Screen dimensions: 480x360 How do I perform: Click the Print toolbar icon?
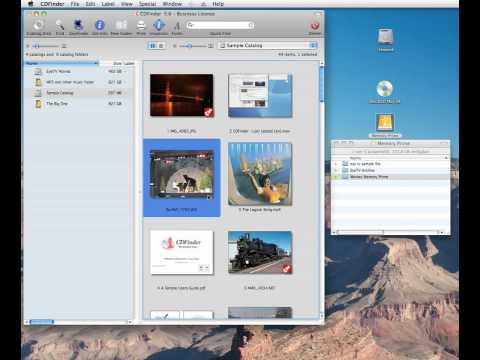[141, 25]
